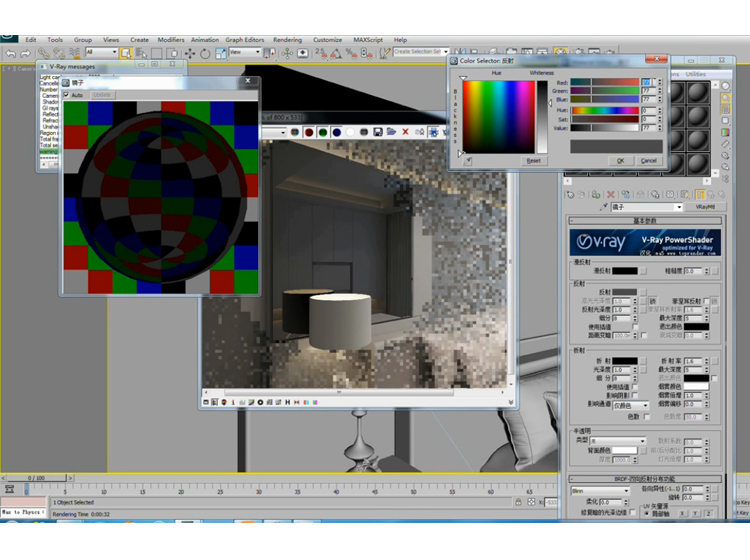Toggle red channel in frame buffer
This screenshot has height=560, width=750.
click(309, 132)
